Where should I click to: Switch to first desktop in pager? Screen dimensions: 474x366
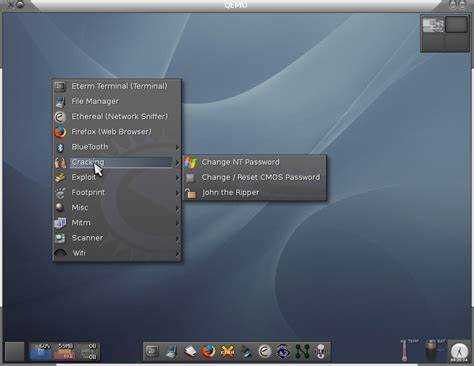click(x=433, y=24)
